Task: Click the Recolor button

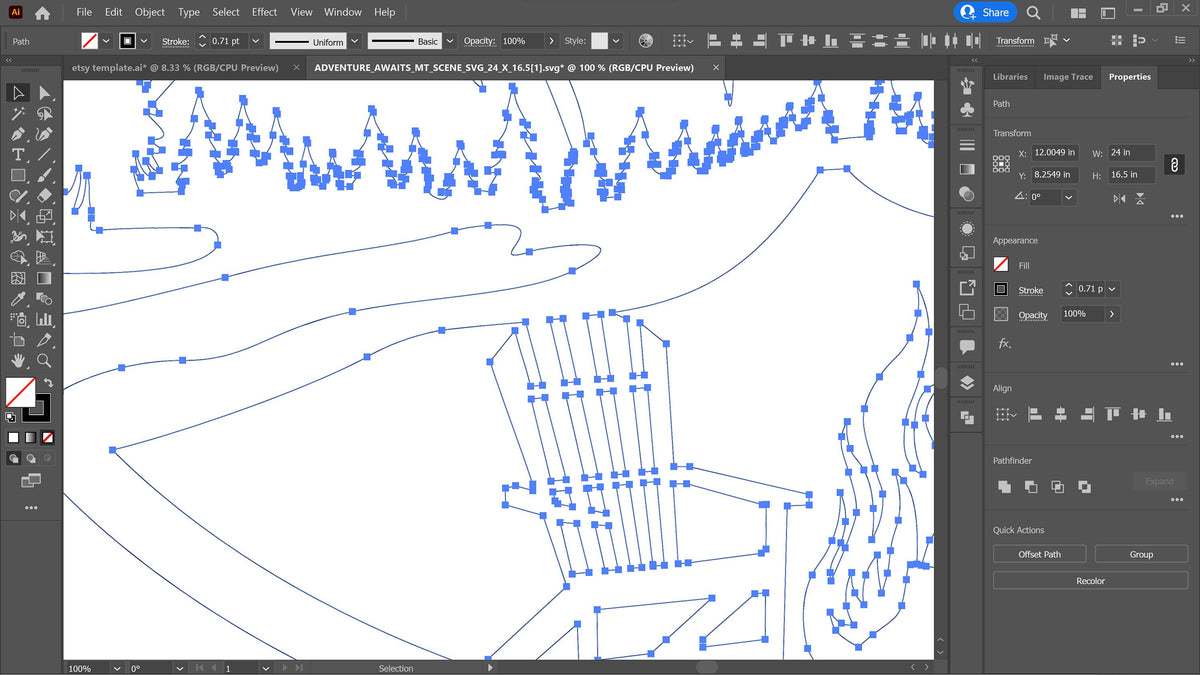Action: pos(1090,580)
